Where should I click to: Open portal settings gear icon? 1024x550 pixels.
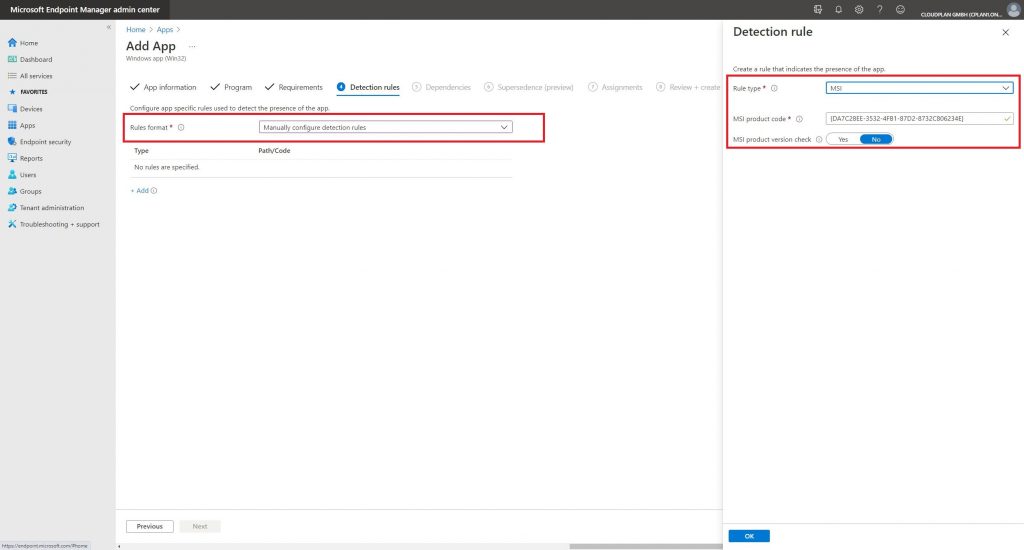pos(859,10)
